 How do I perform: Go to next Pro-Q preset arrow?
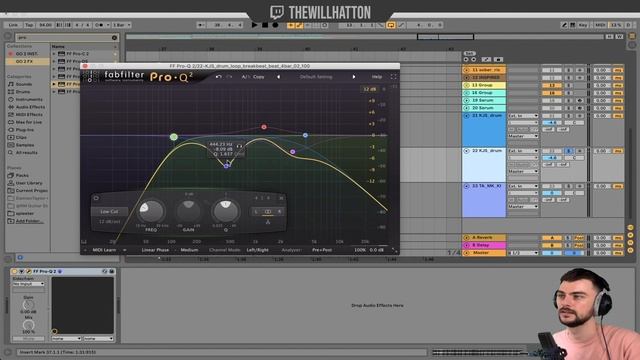[354, 77]
